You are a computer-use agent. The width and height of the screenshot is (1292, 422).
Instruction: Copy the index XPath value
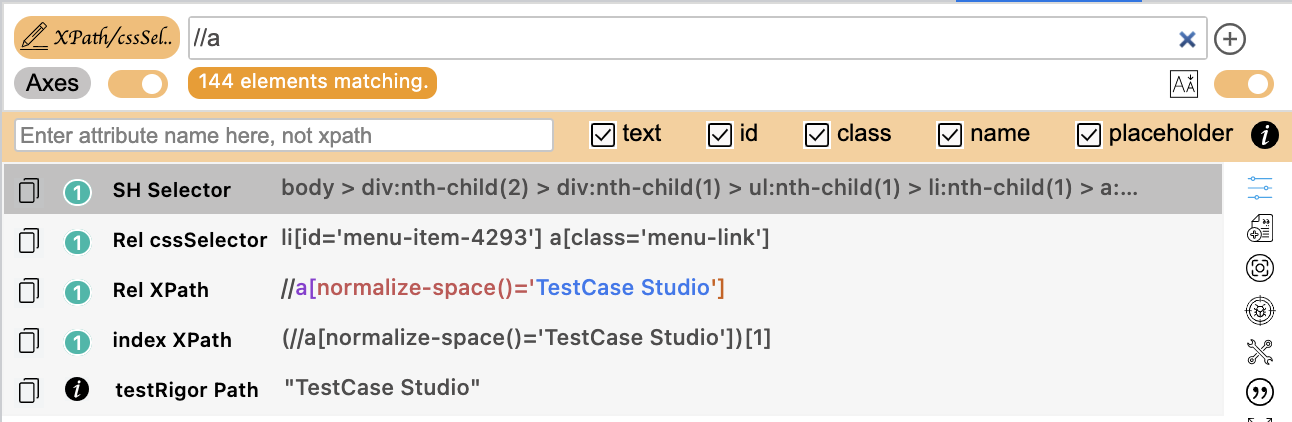coord(30,340)
